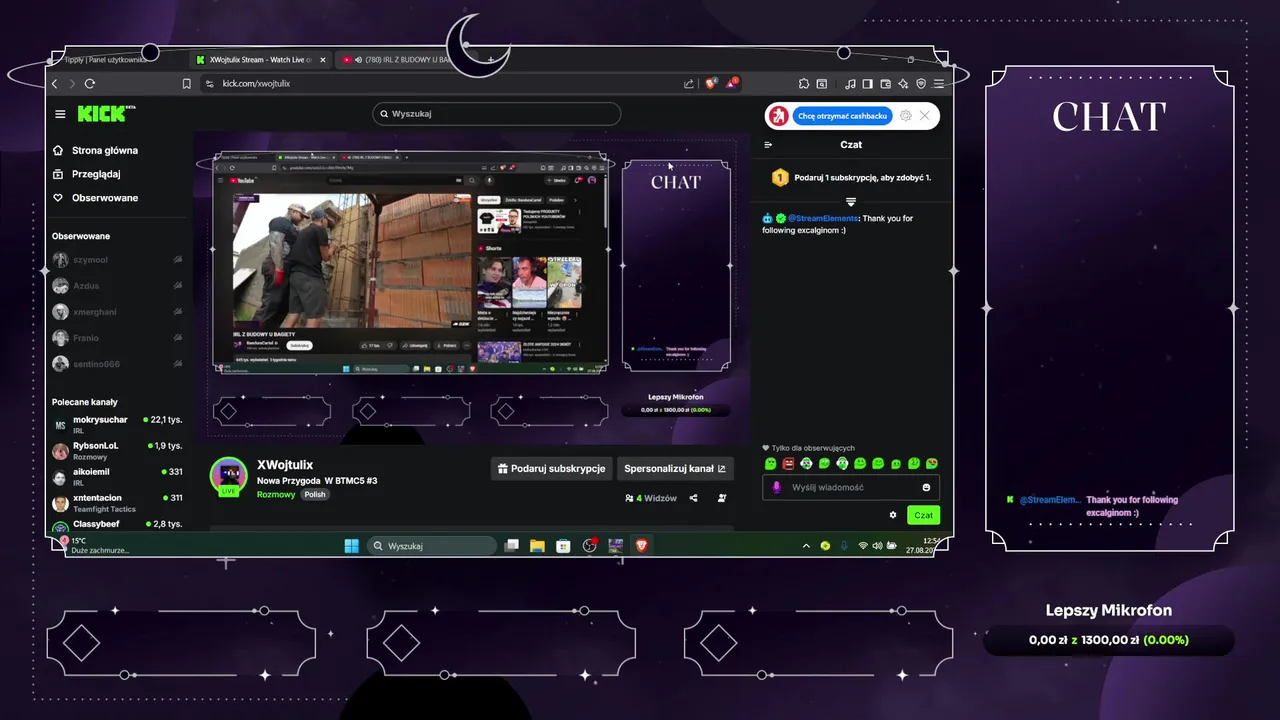The height and width of the screenshot is (720, 1280).
Task: Open recommended channel mokrysuchar
Action: click(x=117, y=425)
